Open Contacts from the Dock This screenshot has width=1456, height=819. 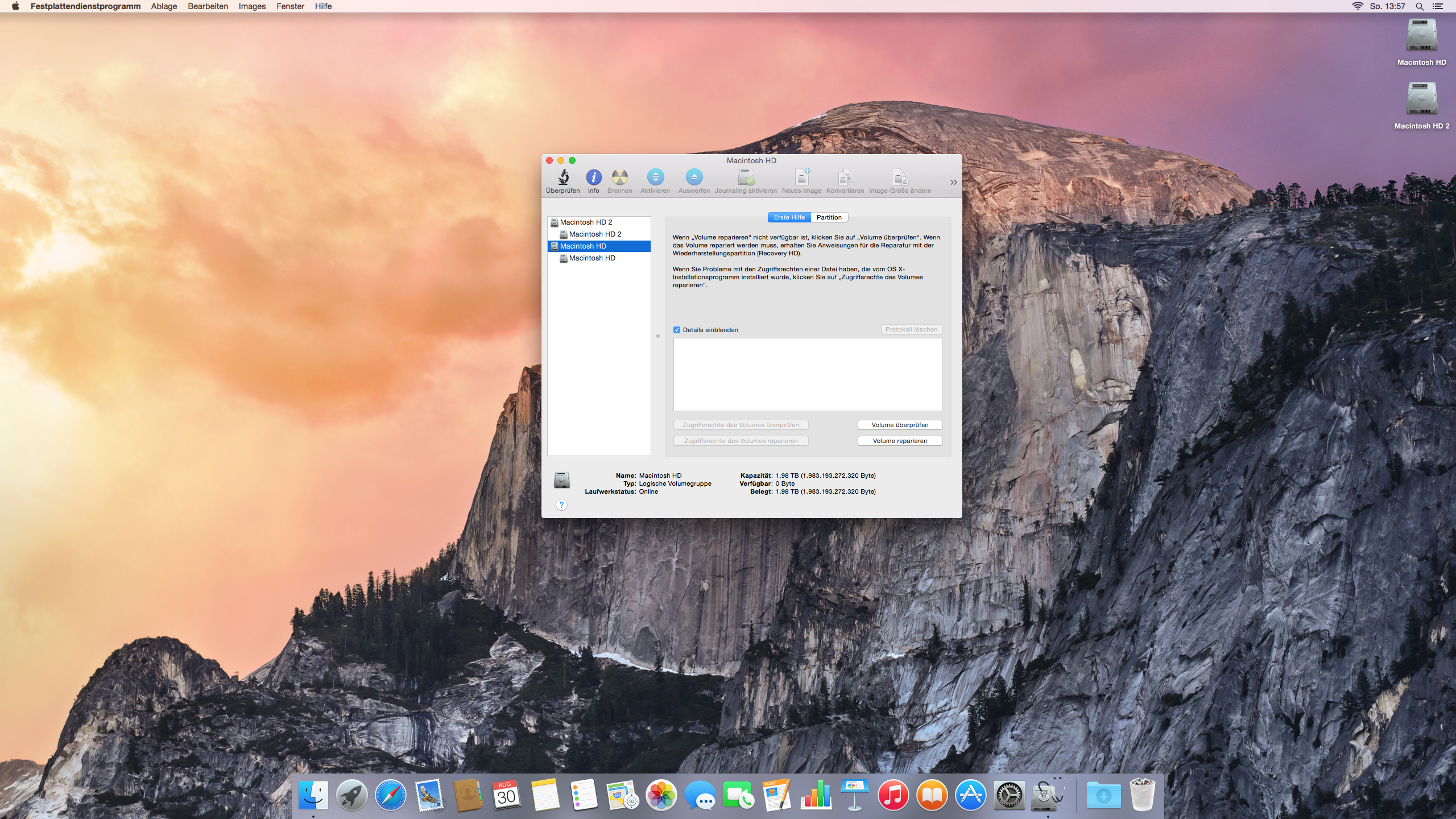[468, 795]
